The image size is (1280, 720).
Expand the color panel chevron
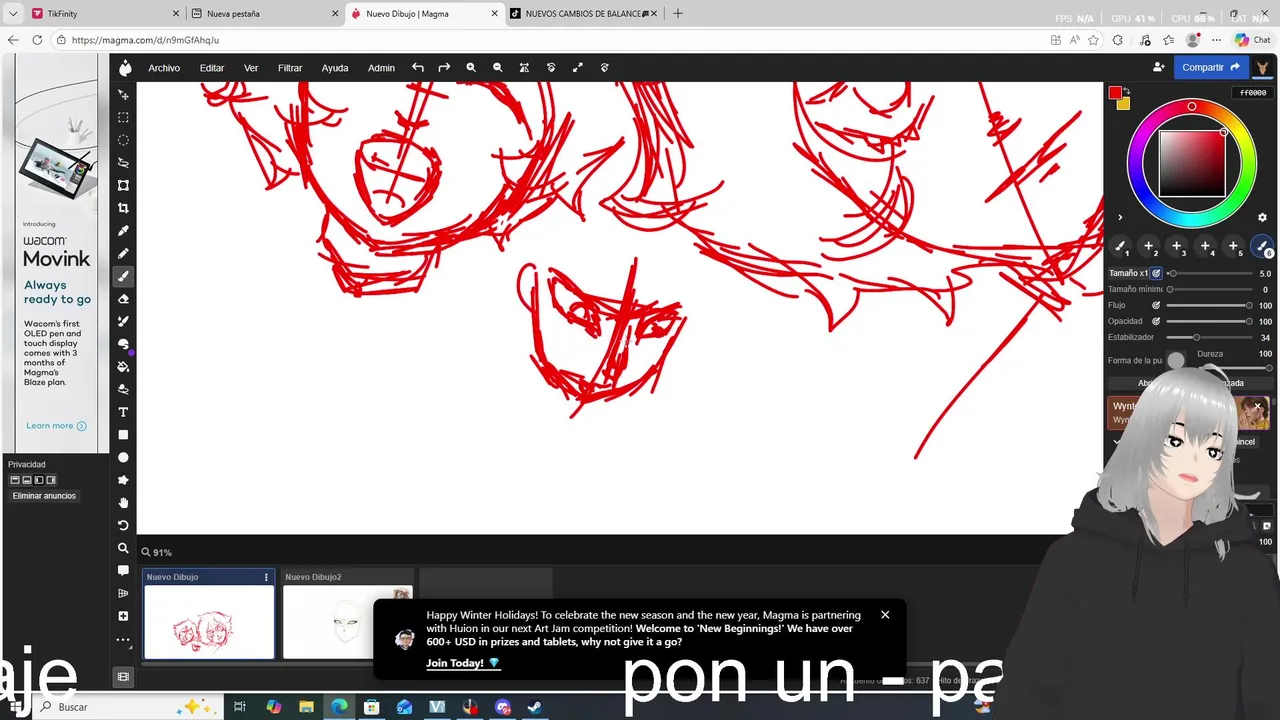coord(1120,217)
